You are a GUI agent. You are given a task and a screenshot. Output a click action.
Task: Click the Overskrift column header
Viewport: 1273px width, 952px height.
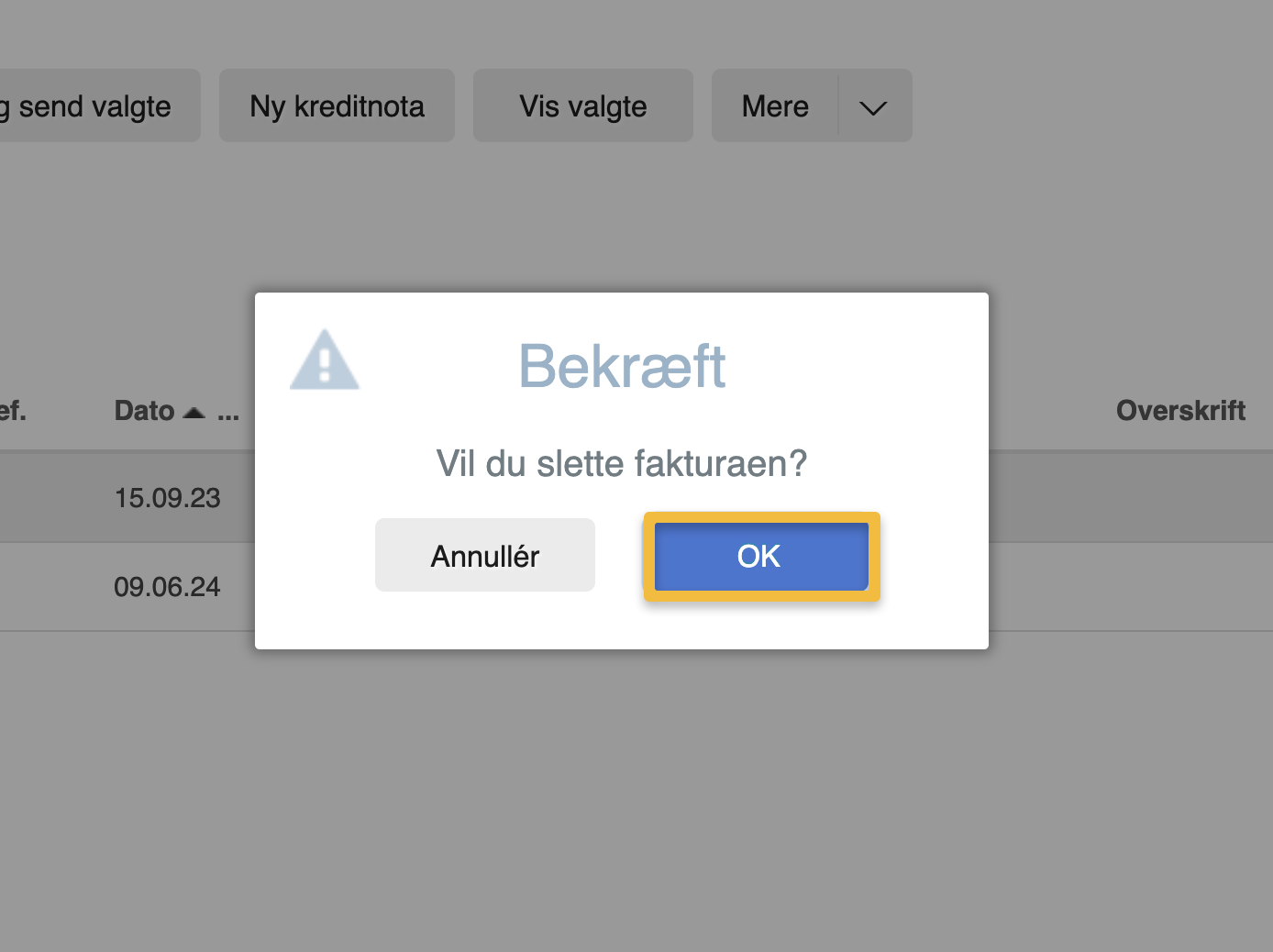point(1180,411)
